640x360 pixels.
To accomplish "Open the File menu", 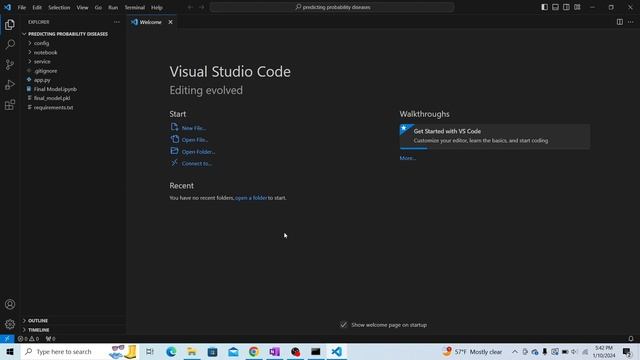I will pyautogui.click(x=22, y=7).
